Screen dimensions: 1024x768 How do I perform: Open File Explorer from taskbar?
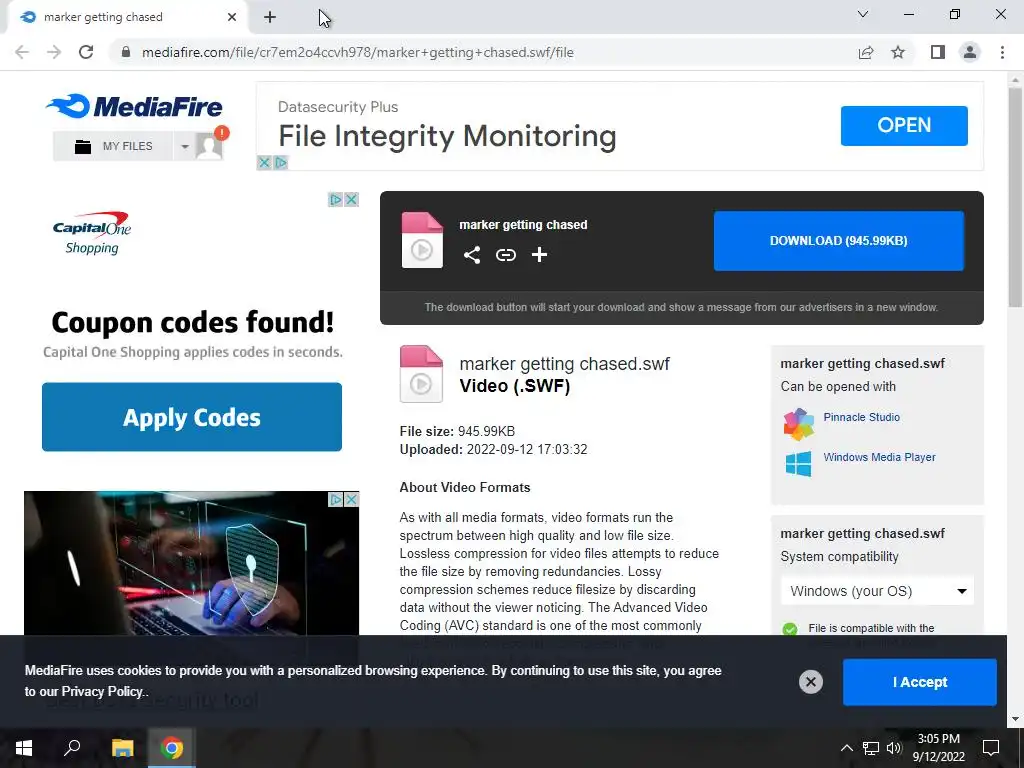point(122,748)
